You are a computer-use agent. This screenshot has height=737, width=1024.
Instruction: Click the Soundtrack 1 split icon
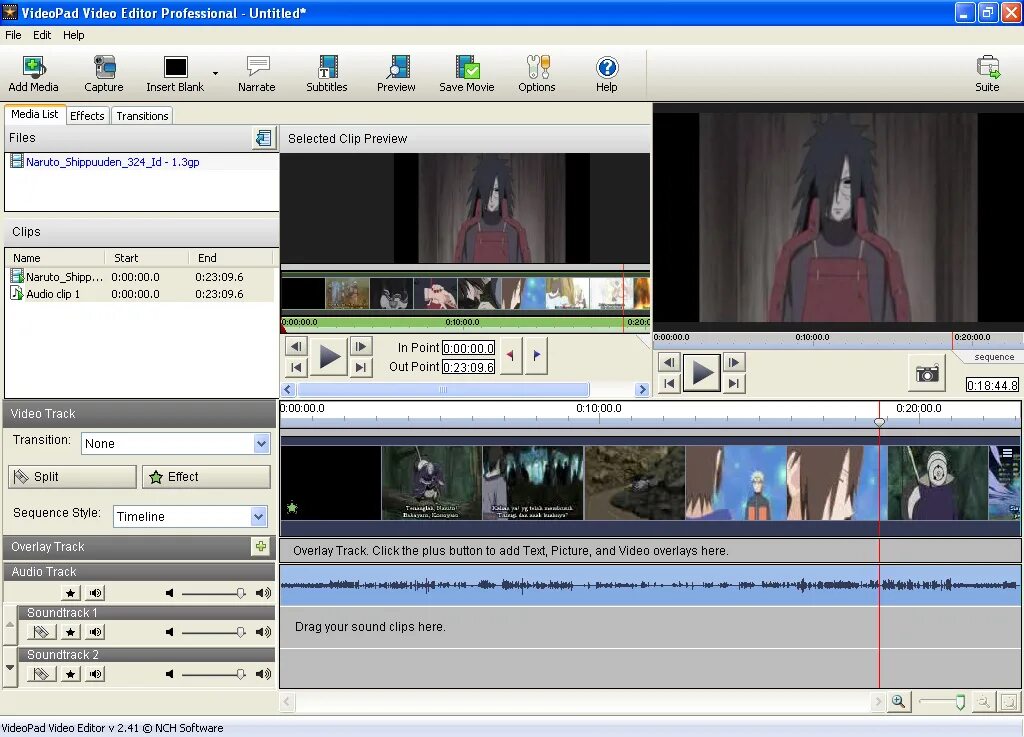click(40, 632)
